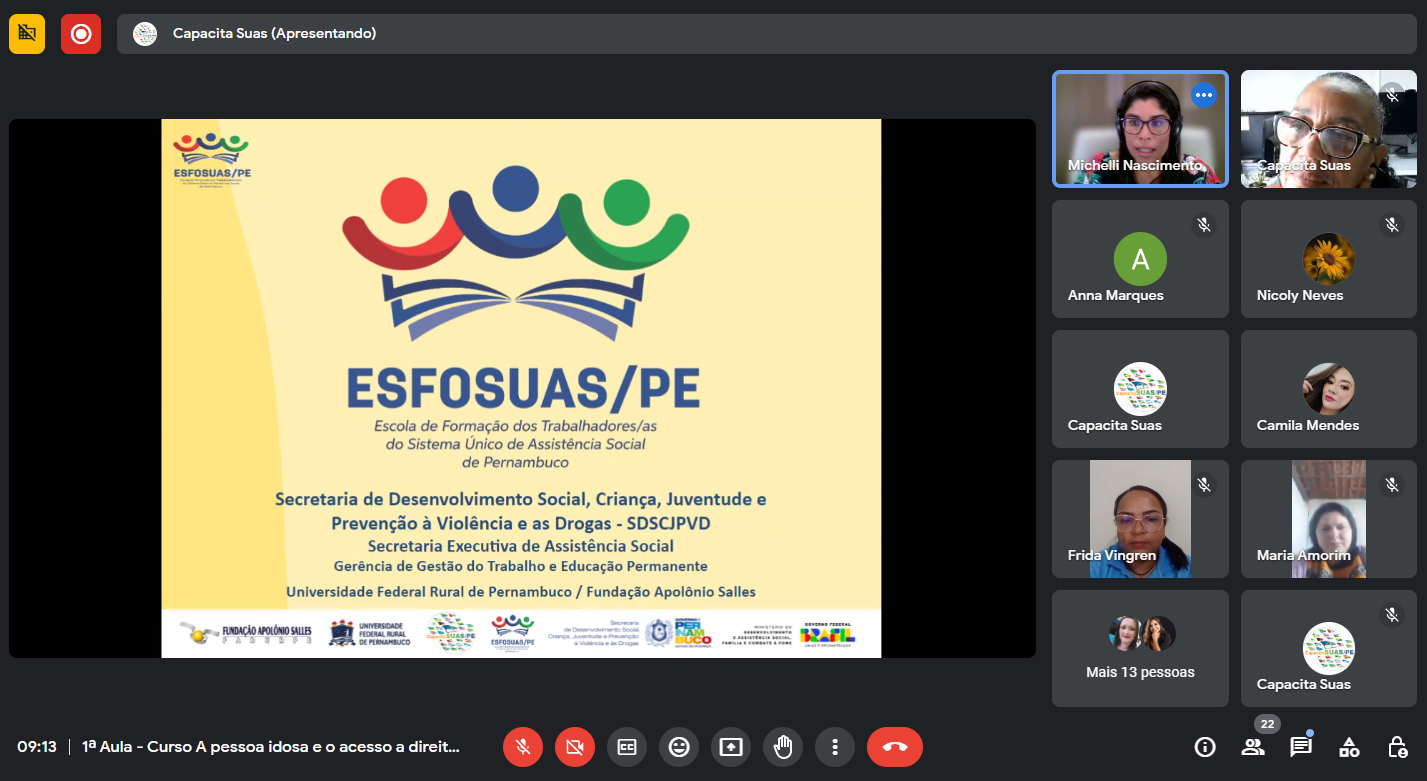This screenshot has width=1427, height=781.
Task: Click the yellow icon at top left
Action: [x=27, y=34]
